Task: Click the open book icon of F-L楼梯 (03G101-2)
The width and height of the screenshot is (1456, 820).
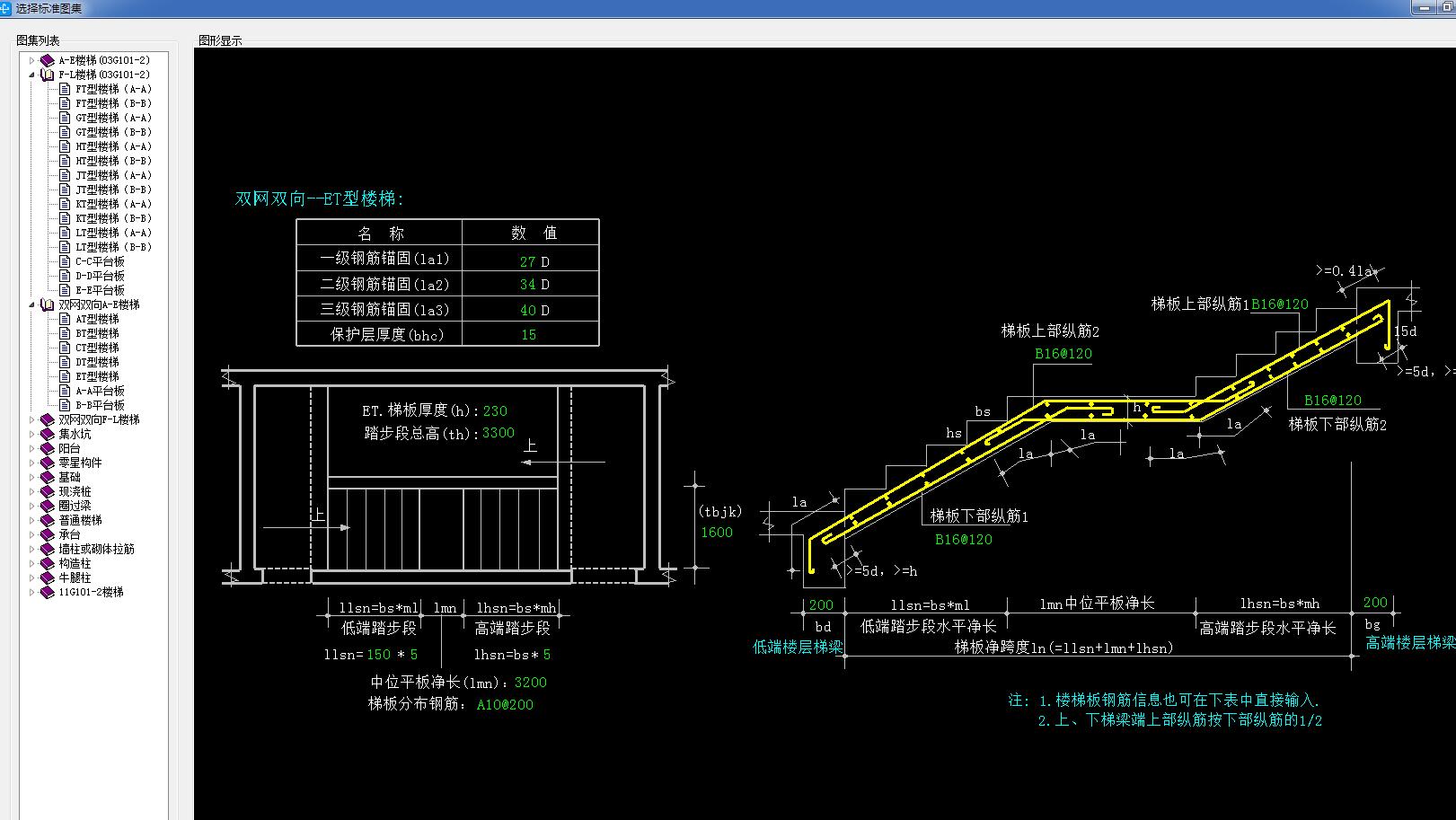Action: [48, 75]
